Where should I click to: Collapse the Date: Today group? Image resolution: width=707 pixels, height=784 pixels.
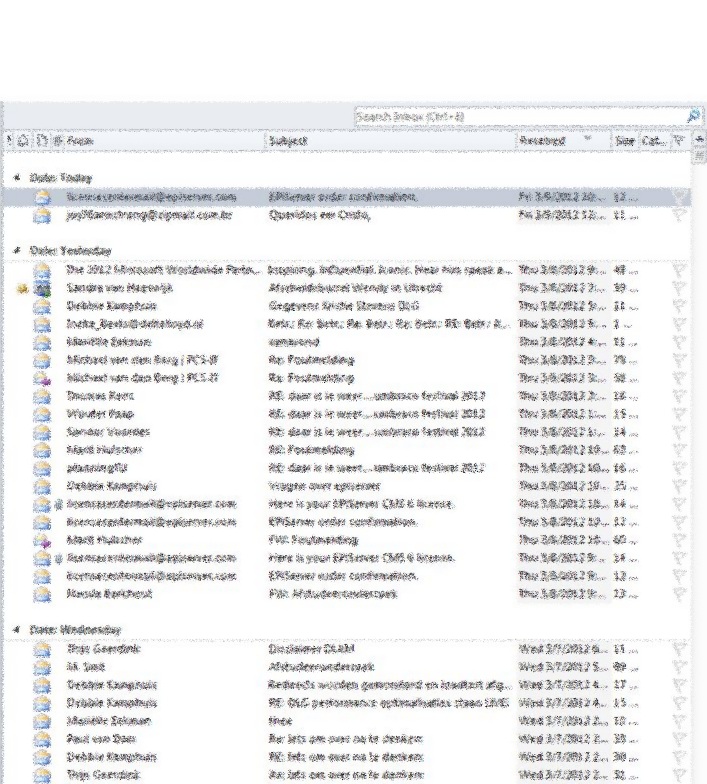[16, 177]
